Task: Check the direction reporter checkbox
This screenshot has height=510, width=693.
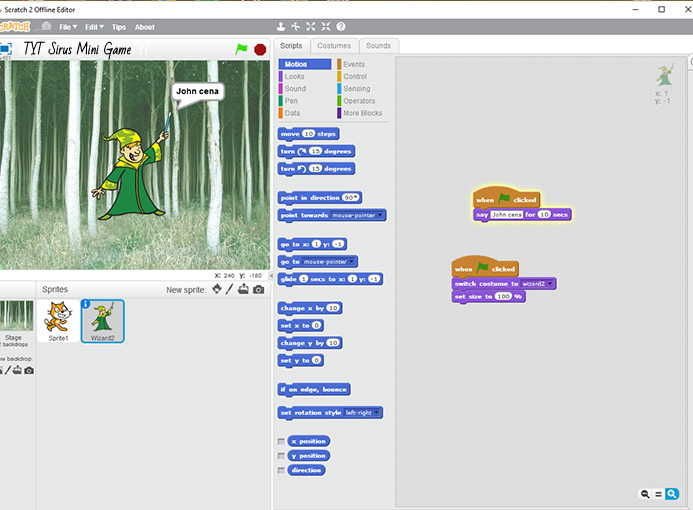Action: pyautogui.click(x=281, y=470)
